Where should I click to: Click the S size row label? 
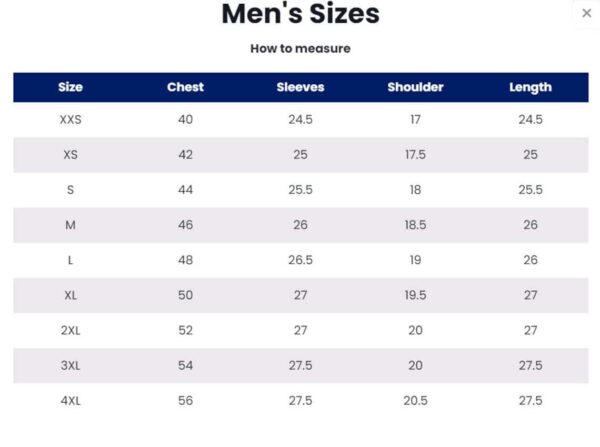(70, 190)
